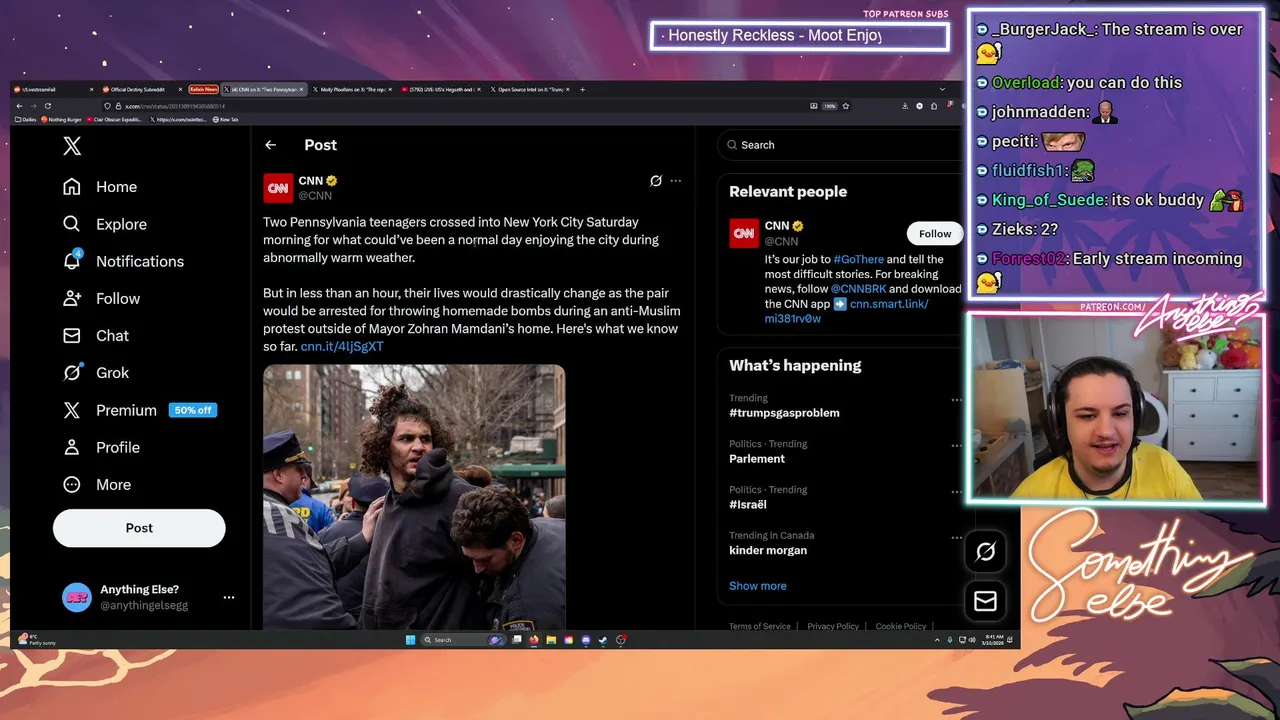Reload the page in the browser
Viewport: 1280px width, 720px height.
click(47, 106)
